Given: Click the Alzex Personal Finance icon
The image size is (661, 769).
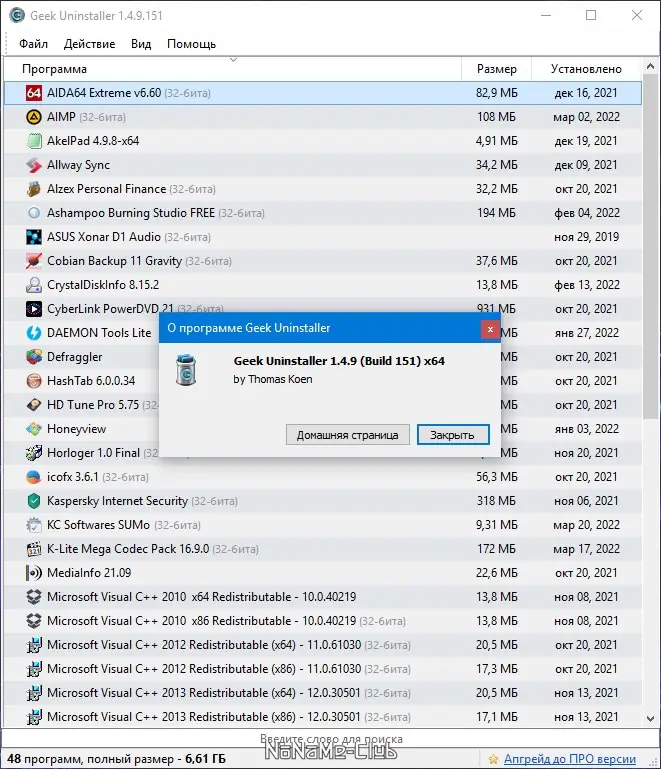Looking at the screenshot, I should tap(33, 189).
